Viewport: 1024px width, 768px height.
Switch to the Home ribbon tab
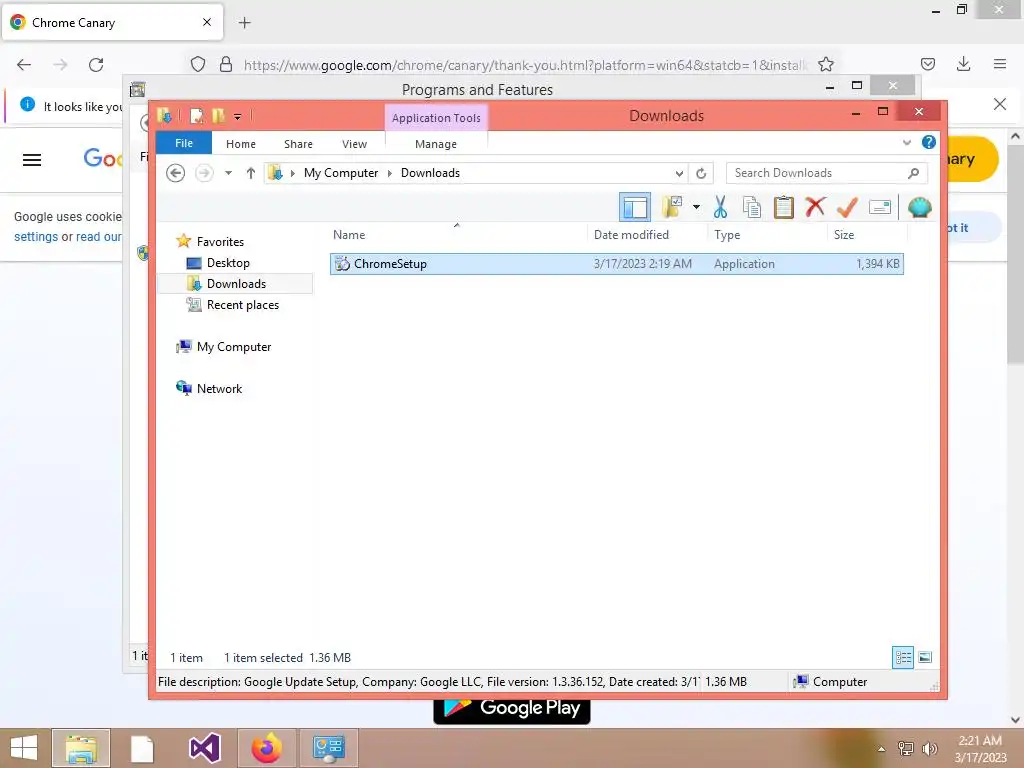pos(241,144)
